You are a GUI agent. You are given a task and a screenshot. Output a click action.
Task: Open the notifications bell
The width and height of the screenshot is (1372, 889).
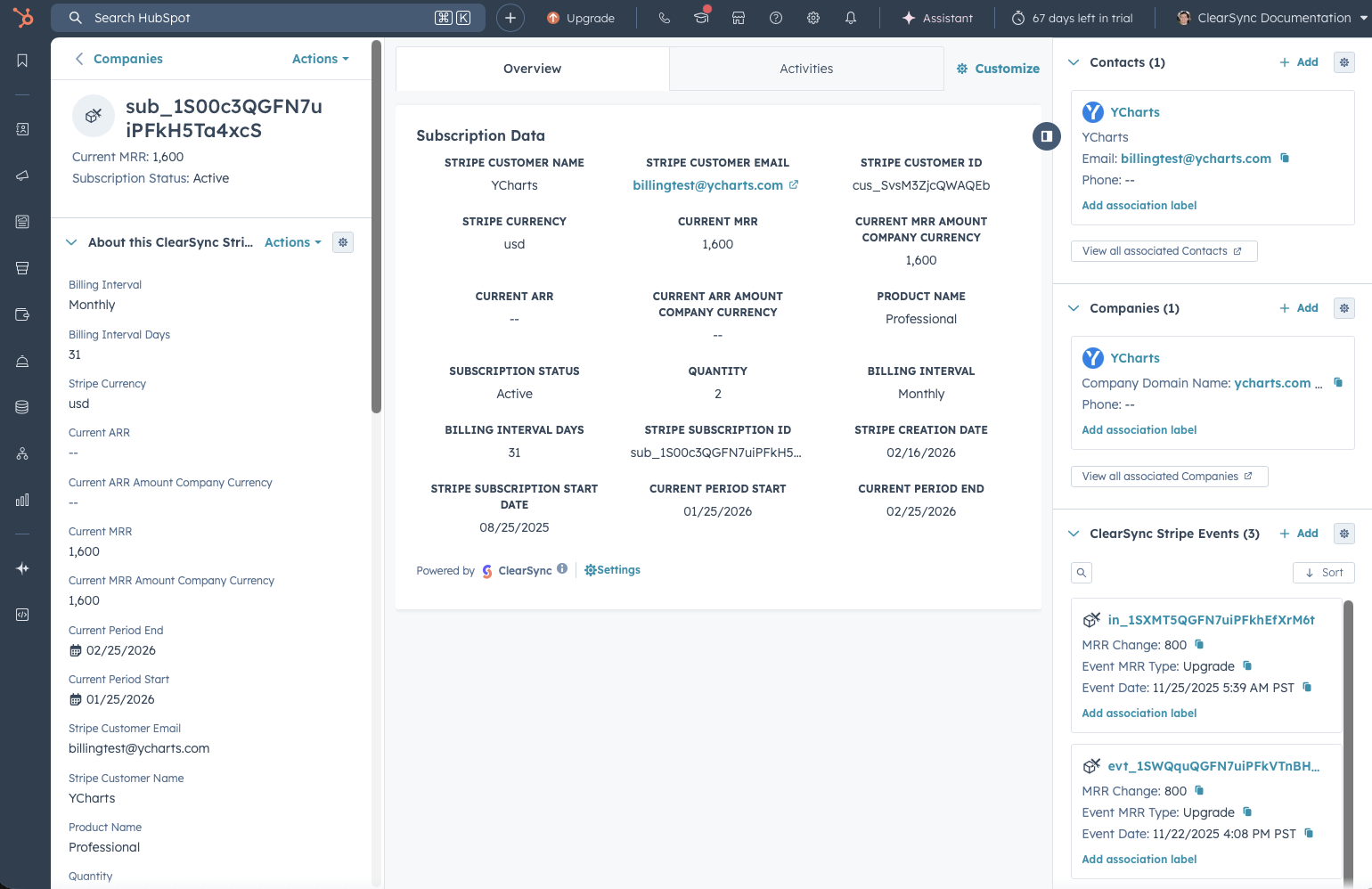pos(851,18)
